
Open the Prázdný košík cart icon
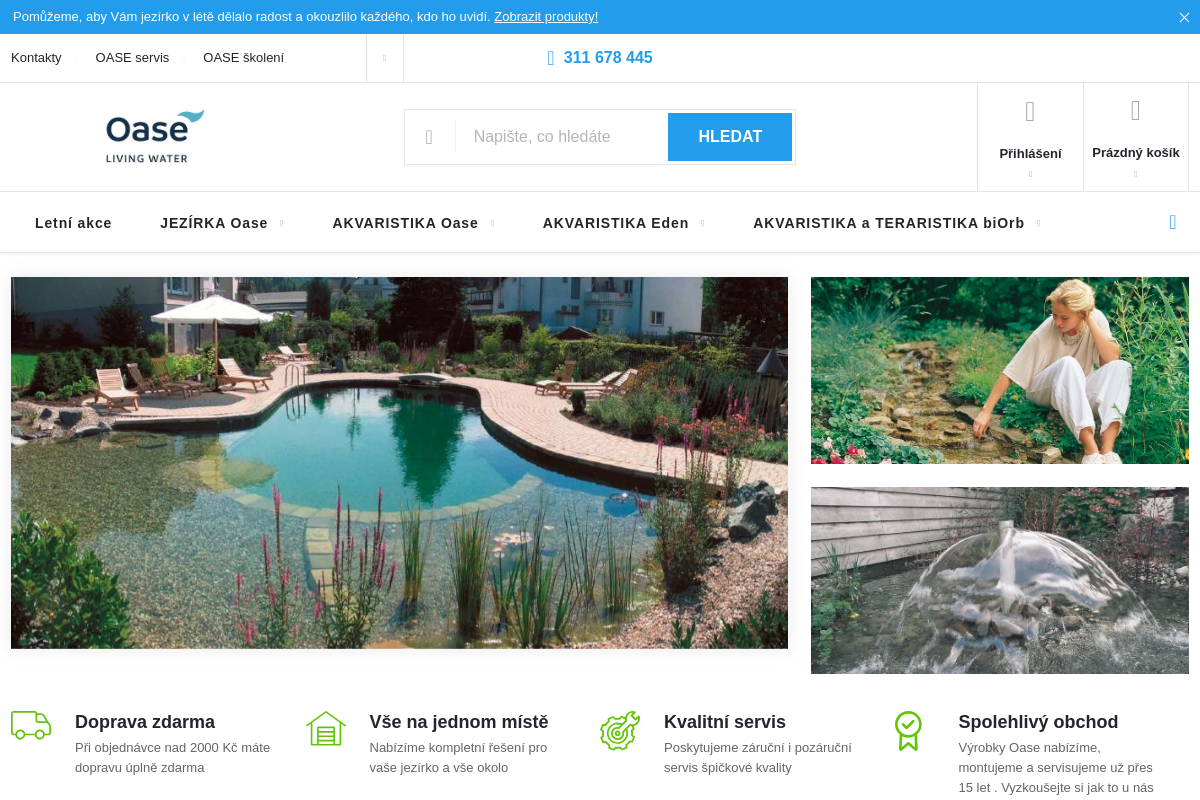tap(1136, 110)
